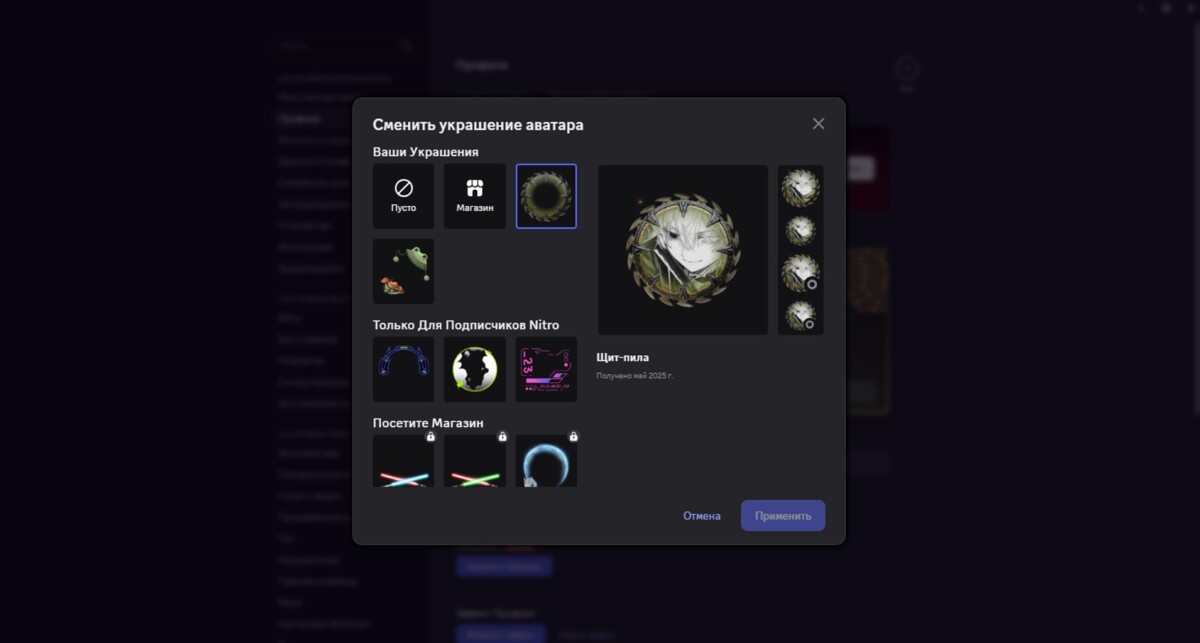Image resolution: width=1200 pixels, height=643 pixels.
Task: Click the Щит-пила decoration name
Action: point(623,357)
